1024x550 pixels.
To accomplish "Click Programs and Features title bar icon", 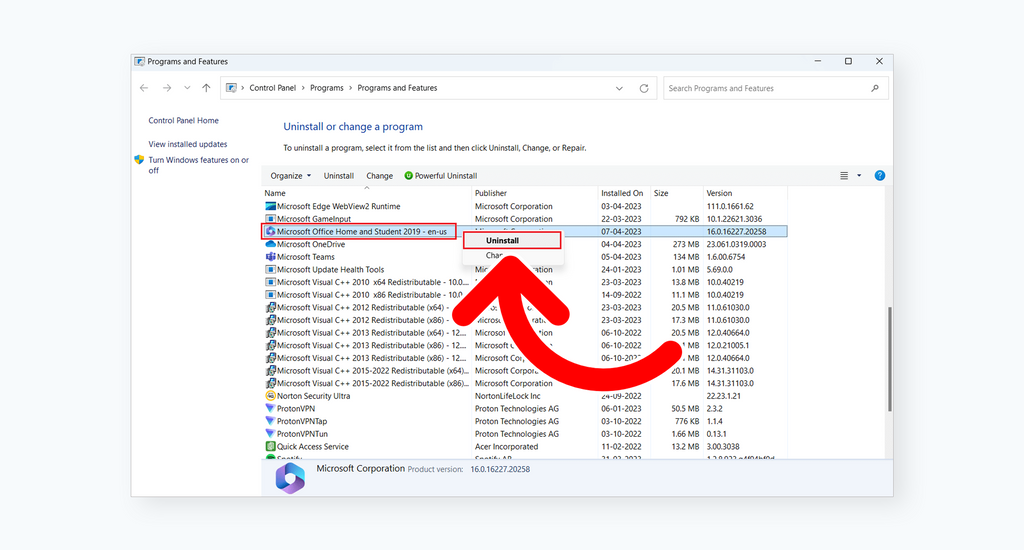I will [139, 61].
